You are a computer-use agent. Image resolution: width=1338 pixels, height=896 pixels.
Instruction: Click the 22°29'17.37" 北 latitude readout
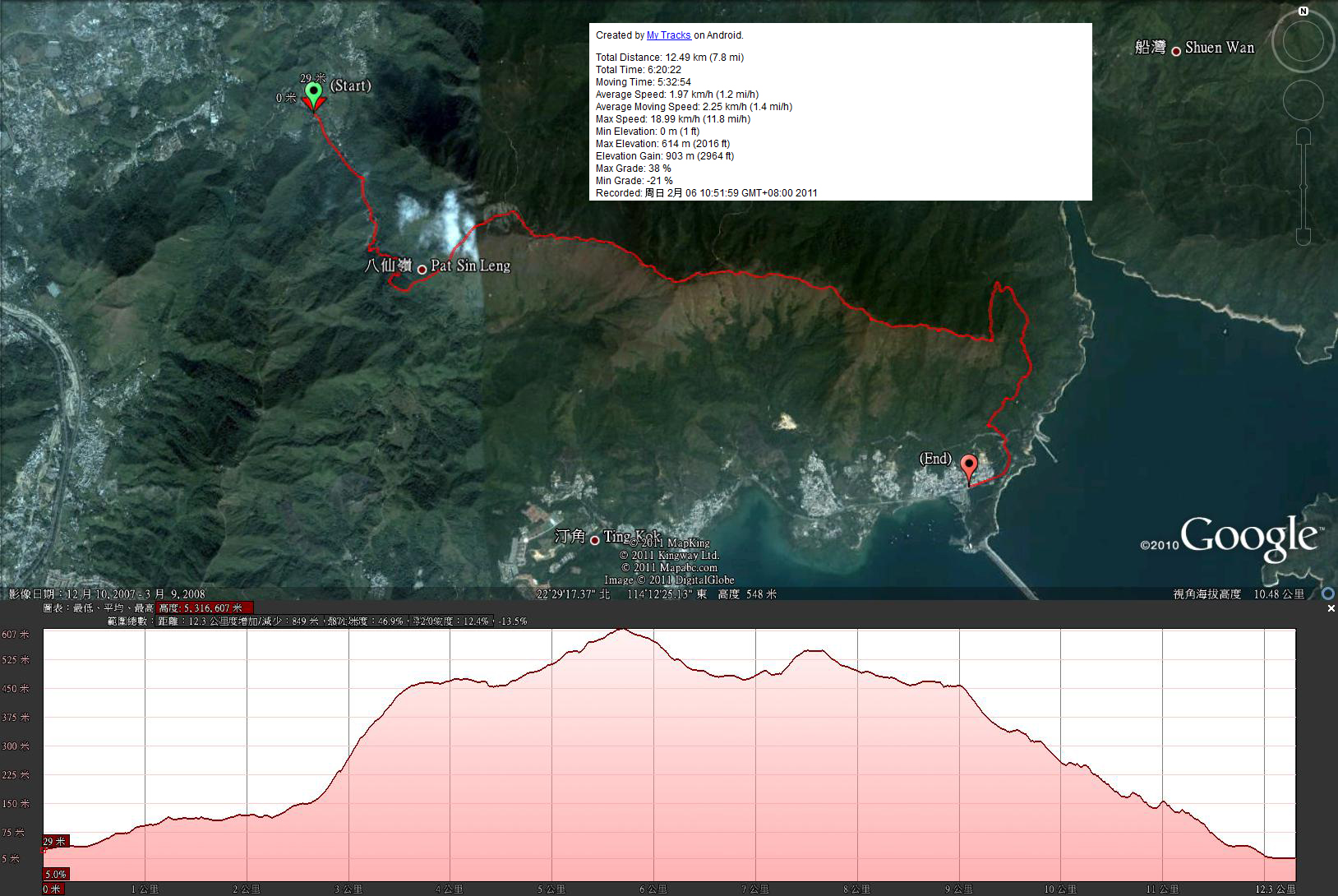tap(573, 593)
